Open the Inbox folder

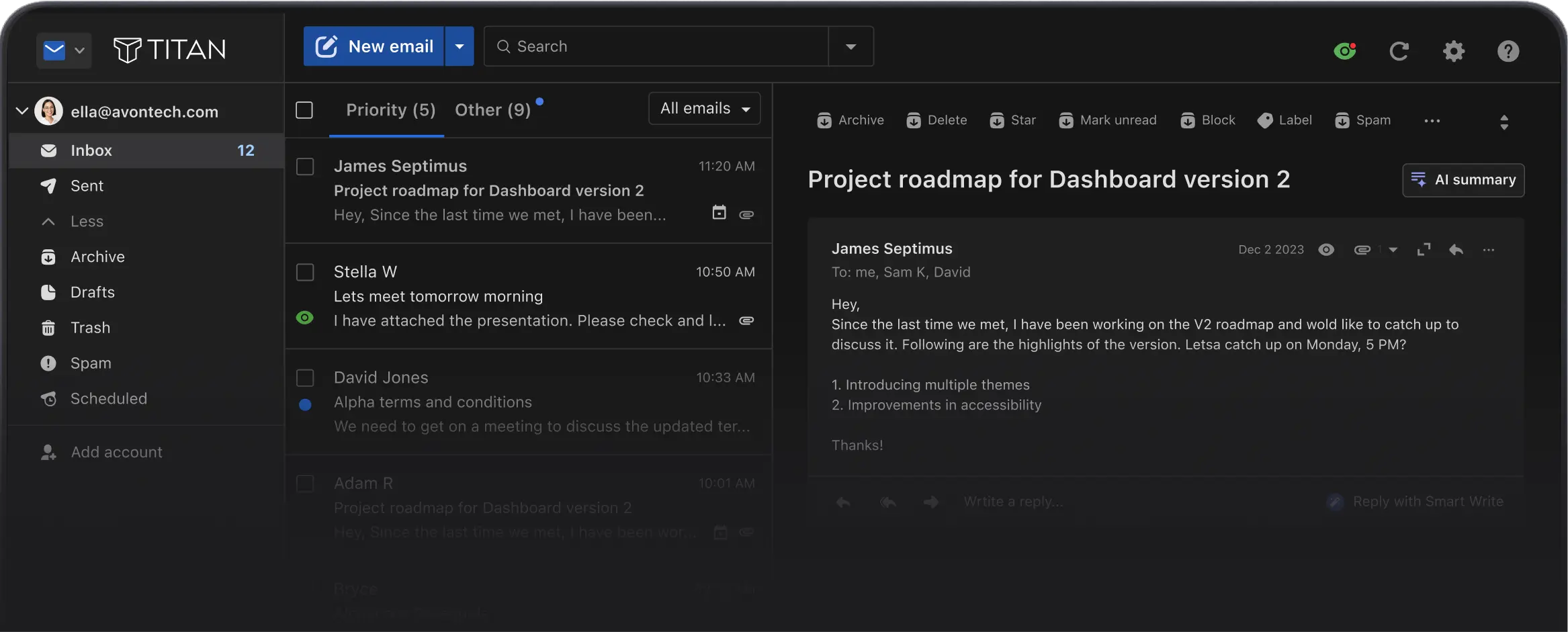[146, 150]
